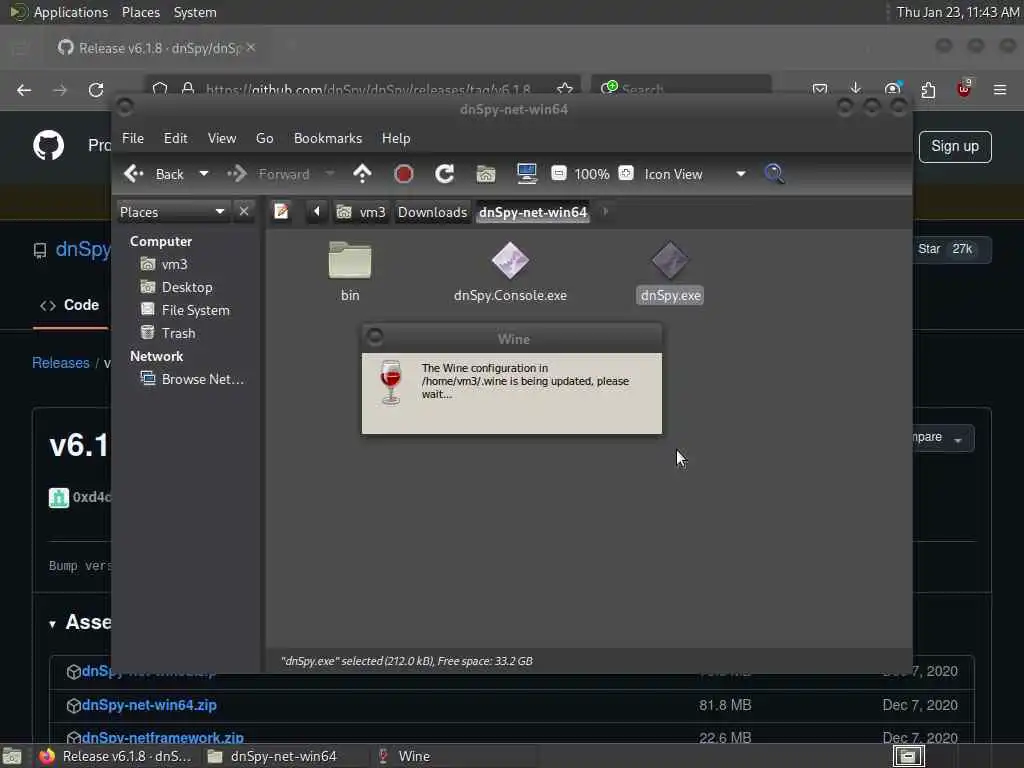Collapse the Assets section triangle
The image size is (1024, 768).
(52, 624)
